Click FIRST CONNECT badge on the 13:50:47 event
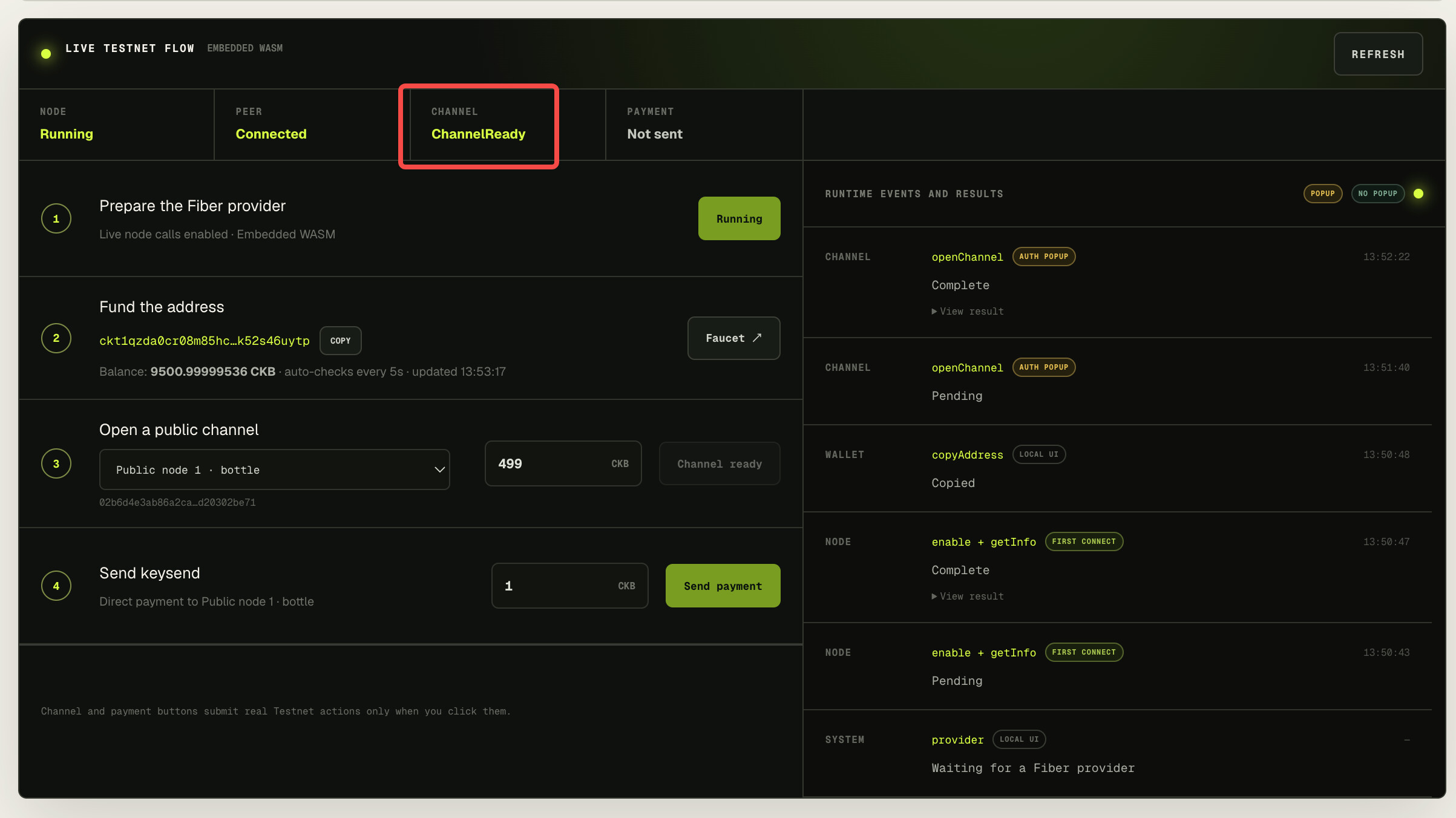The image size is (1456, 818). 1084,542
